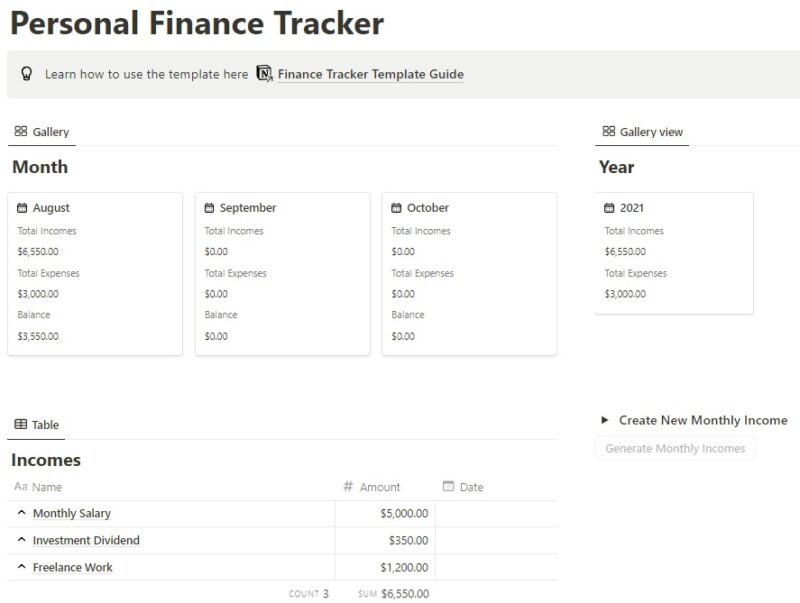Click the Aa icon in the Name column
This screenshot has width=800, height=603.
[x=20, y=487]
